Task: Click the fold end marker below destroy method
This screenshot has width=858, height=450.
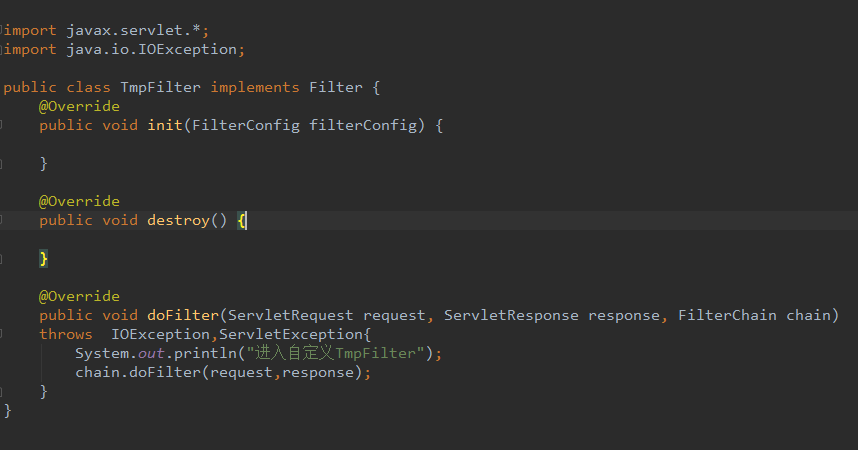Action: point(3,258)
